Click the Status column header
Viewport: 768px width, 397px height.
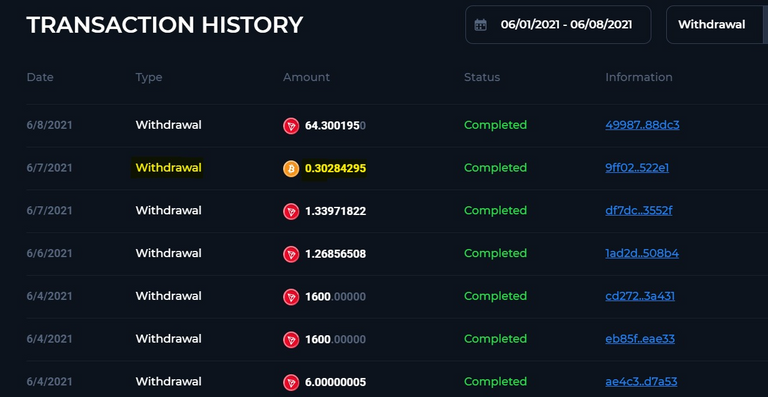[x=482, y=77]
